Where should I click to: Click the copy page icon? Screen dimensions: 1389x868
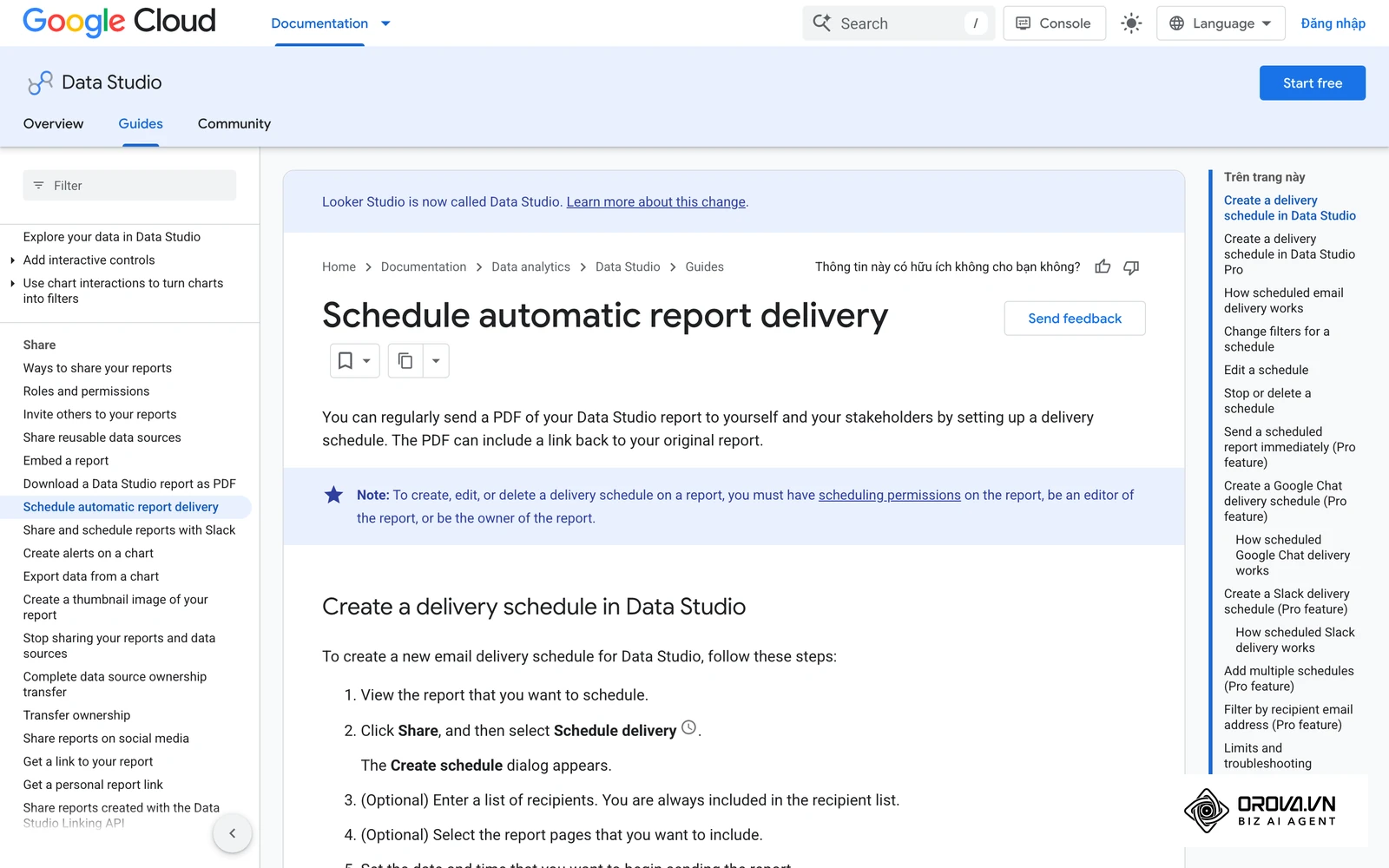point(405,360)
